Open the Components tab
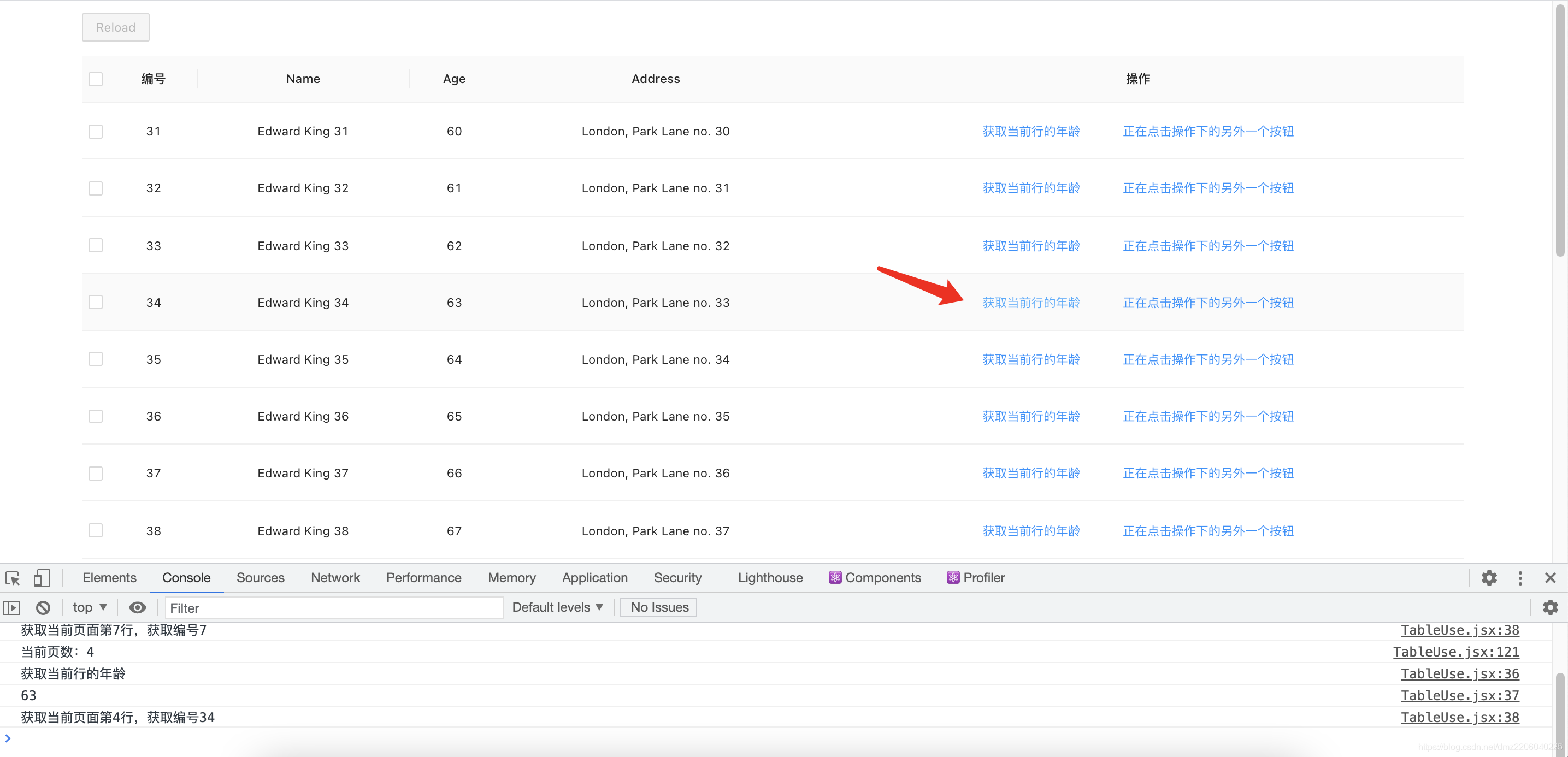 875,577
